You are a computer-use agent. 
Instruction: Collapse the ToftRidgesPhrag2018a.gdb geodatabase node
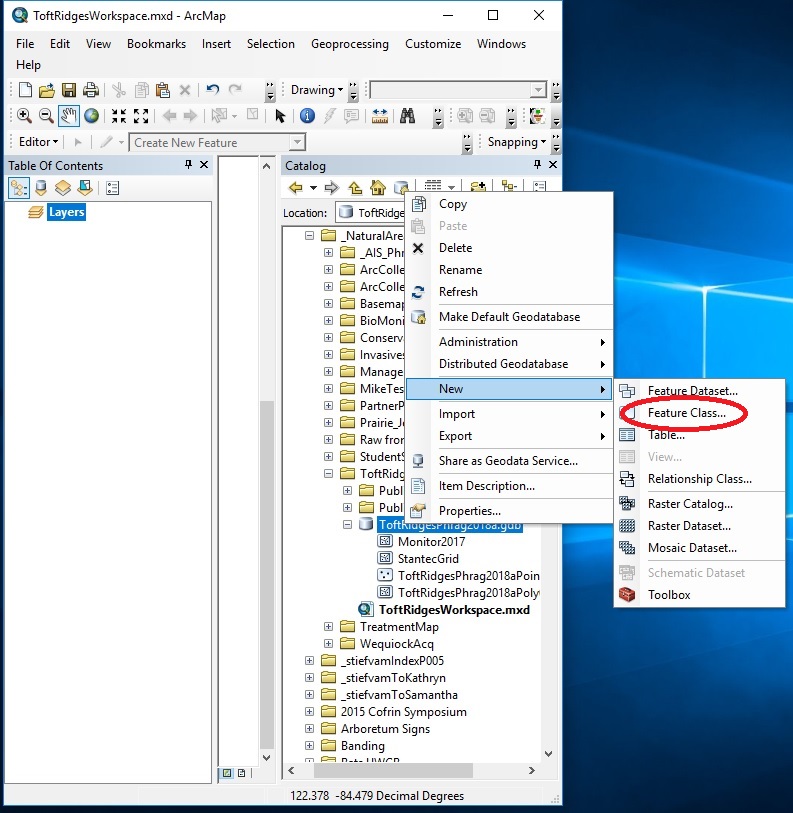[x=347, y=525]
